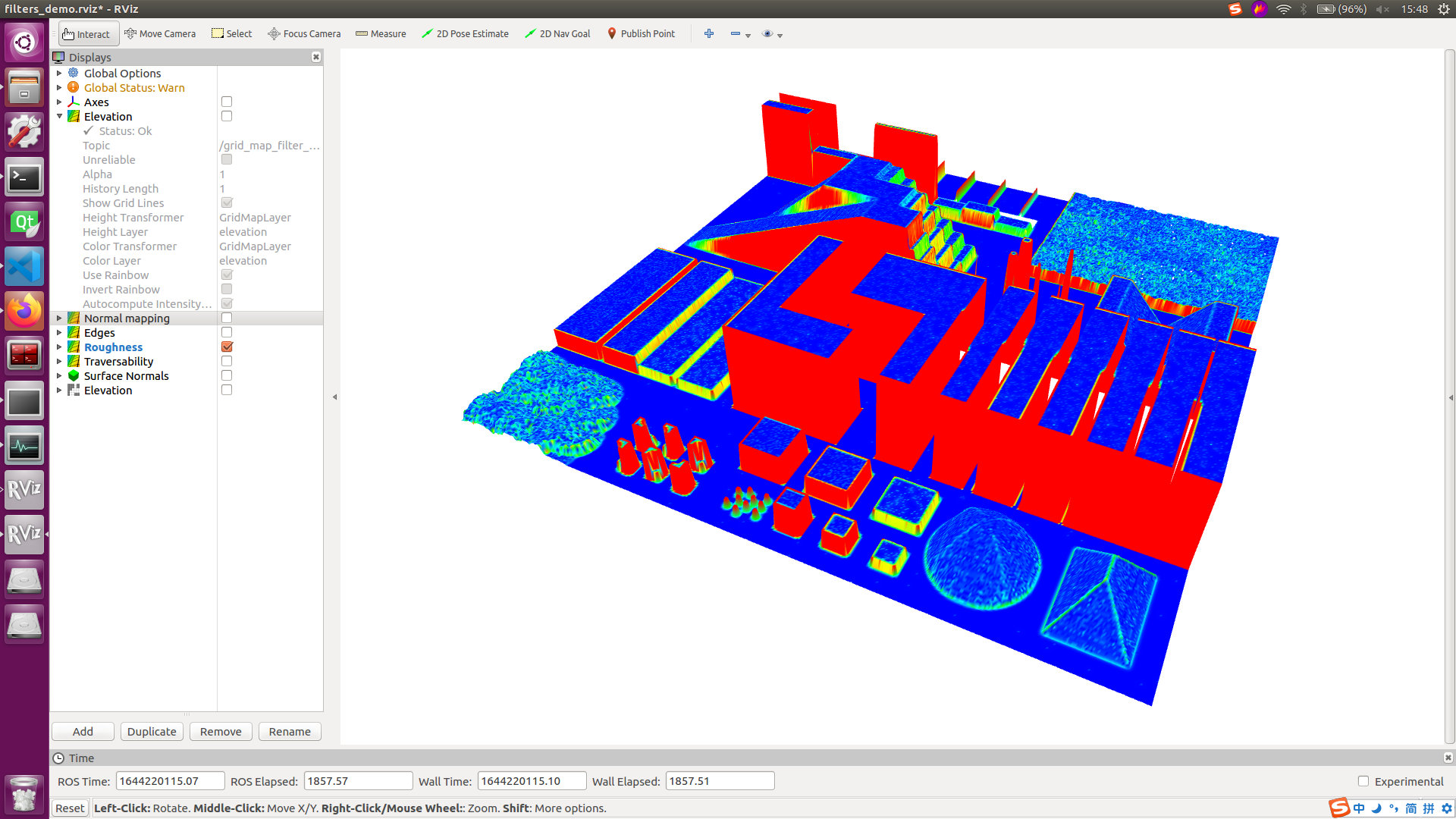Image resolution: width=1456 pixels, height=819 pixels.
Task: Pick the Publish Point tool
Action: pos(641,33)
